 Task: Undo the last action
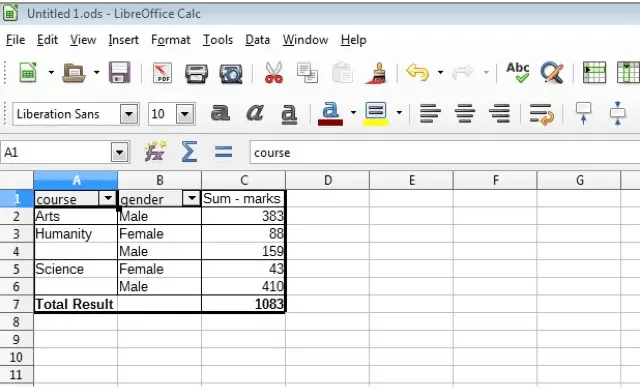click(x=417, y=73)
